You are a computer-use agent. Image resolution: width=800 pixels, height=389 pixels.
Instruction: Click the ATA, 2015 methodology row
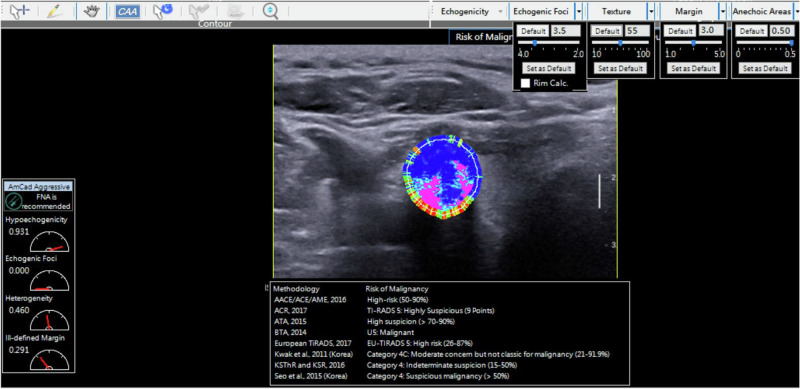[x=449, y=322]
